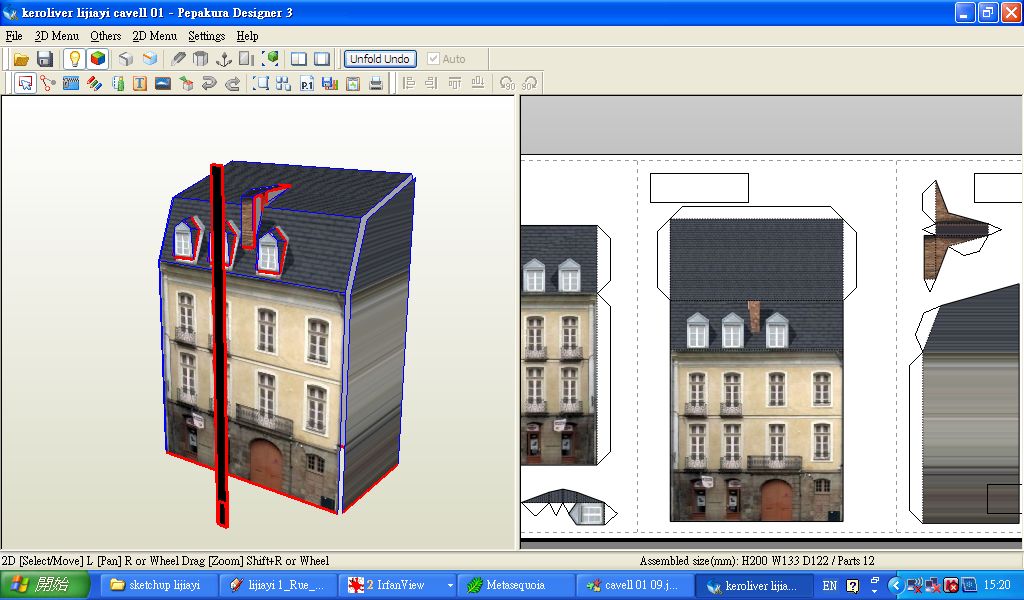The width and height of the screenshot is (1024, 600).
Task: Click the Select/Move arrow tool
Action: (25, 84)
